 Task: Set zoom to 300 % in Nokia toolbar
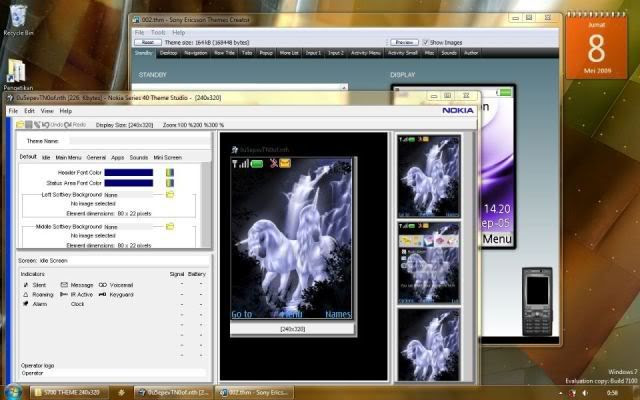[x=214, y=125]
